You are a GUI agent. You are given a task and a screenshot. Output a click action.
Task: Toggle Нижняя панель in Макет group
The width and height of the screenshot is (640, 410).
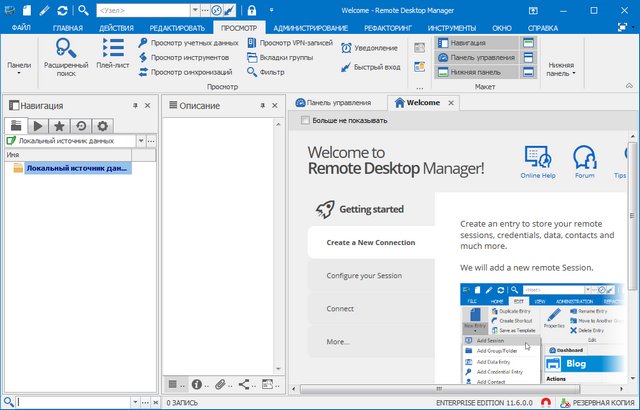pyautogui.click(x=476, y=72)
